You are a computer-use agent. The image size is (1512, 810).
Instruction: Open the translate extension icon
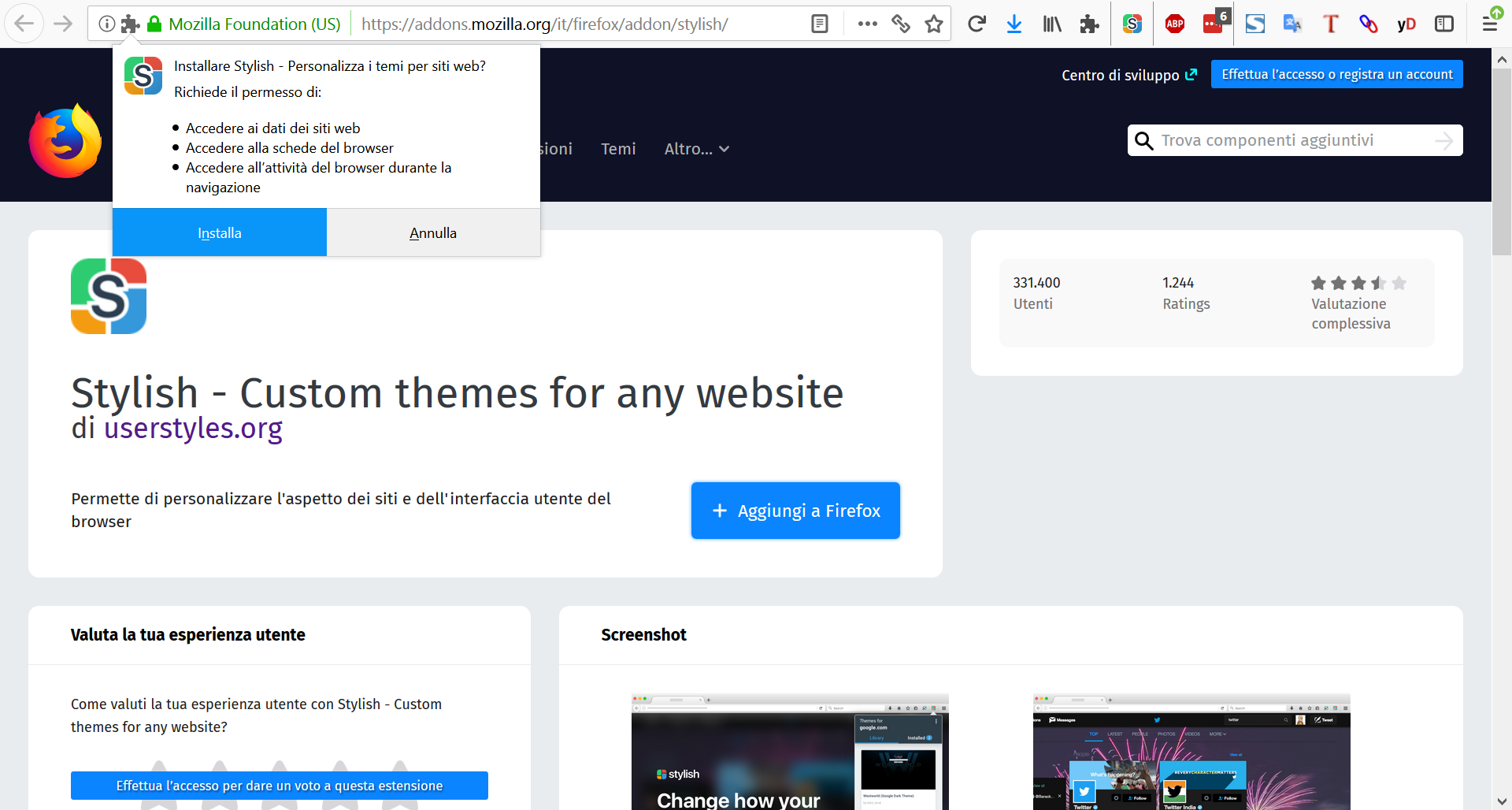pos(1292,24)
